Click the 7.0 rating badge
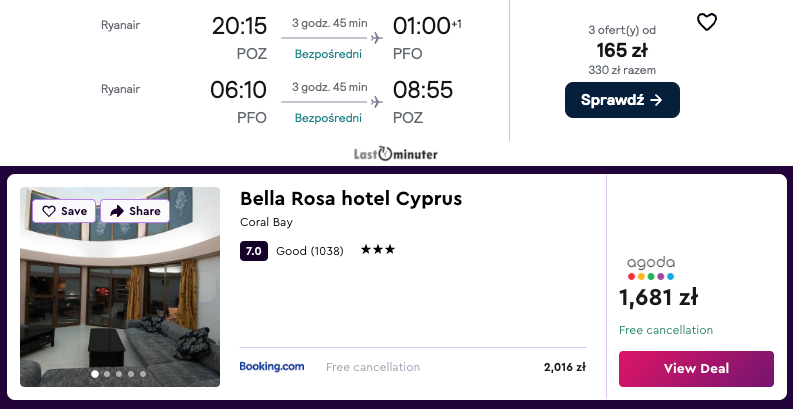This screenshot has width=793, height=409. click(x=254, y=251)
